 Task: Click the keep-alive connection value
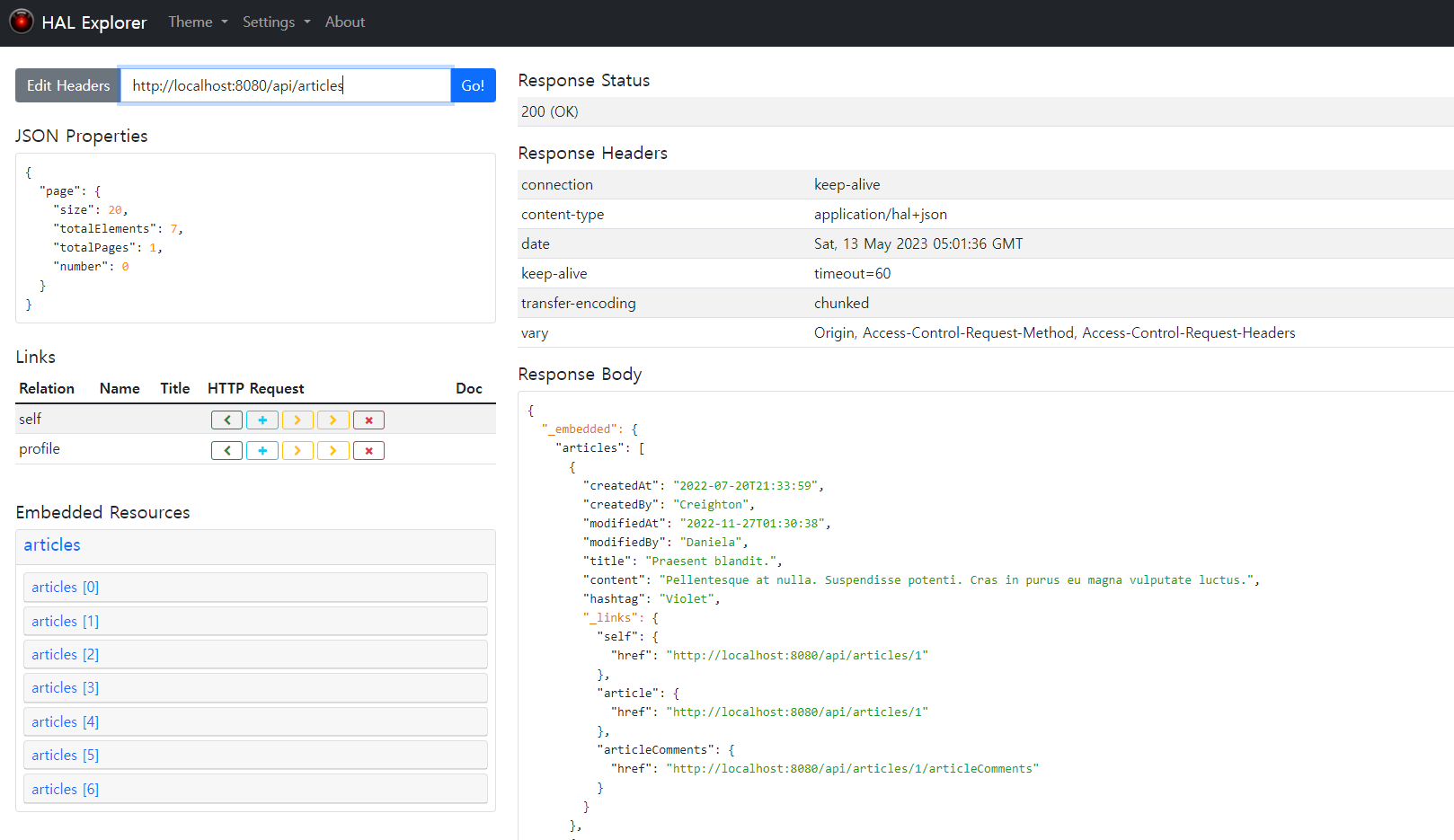(847, 184)
